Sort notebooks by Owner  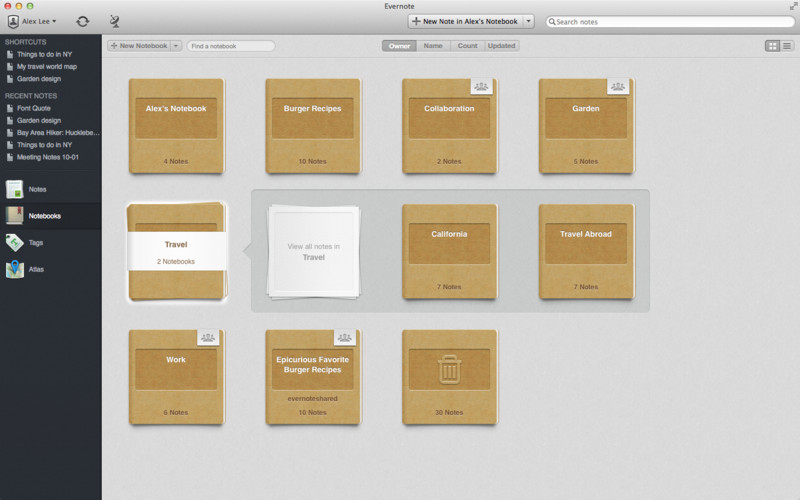click(x=399, y=46)
